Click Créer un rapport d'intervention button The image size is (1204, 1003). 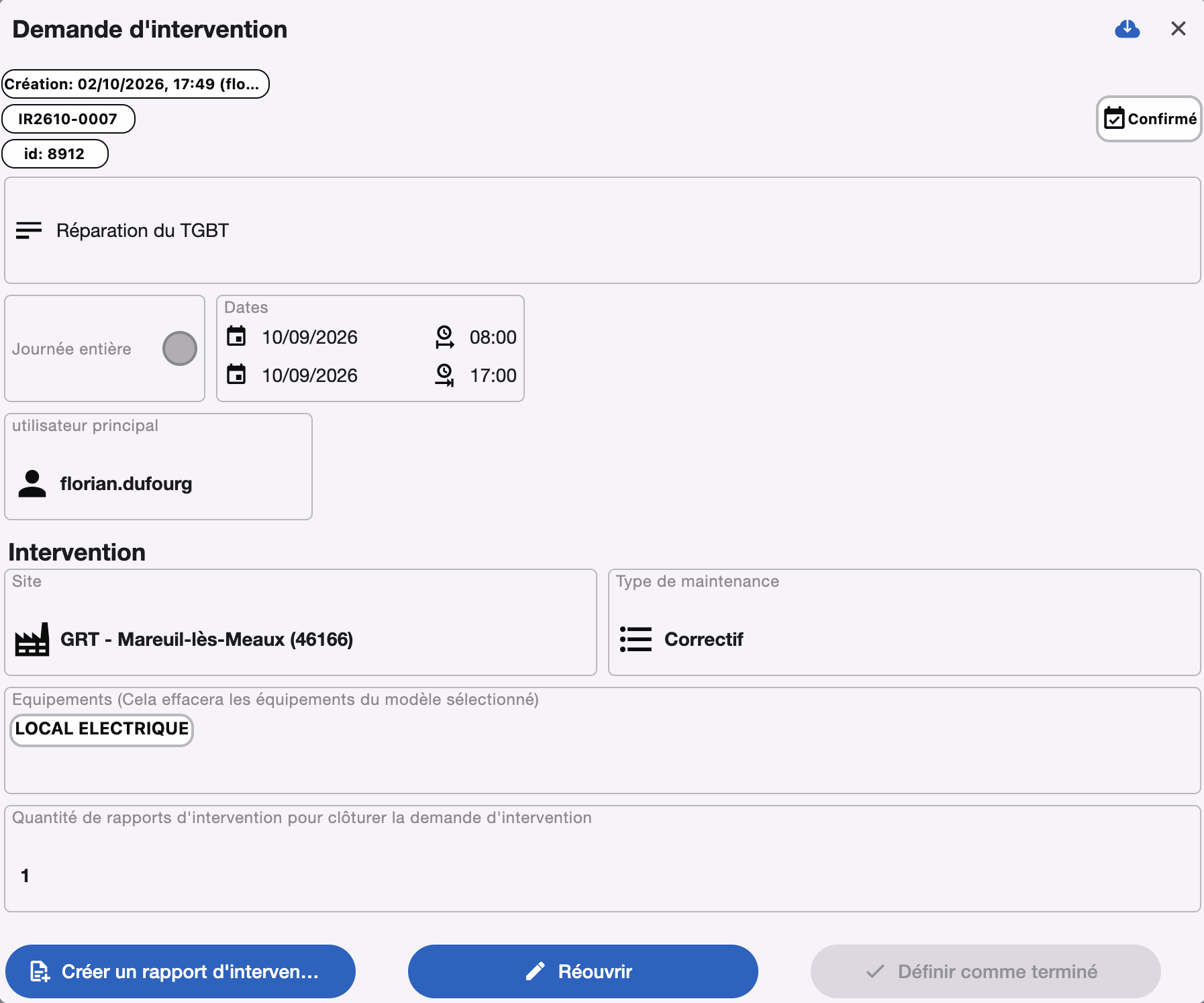point(181,971)
